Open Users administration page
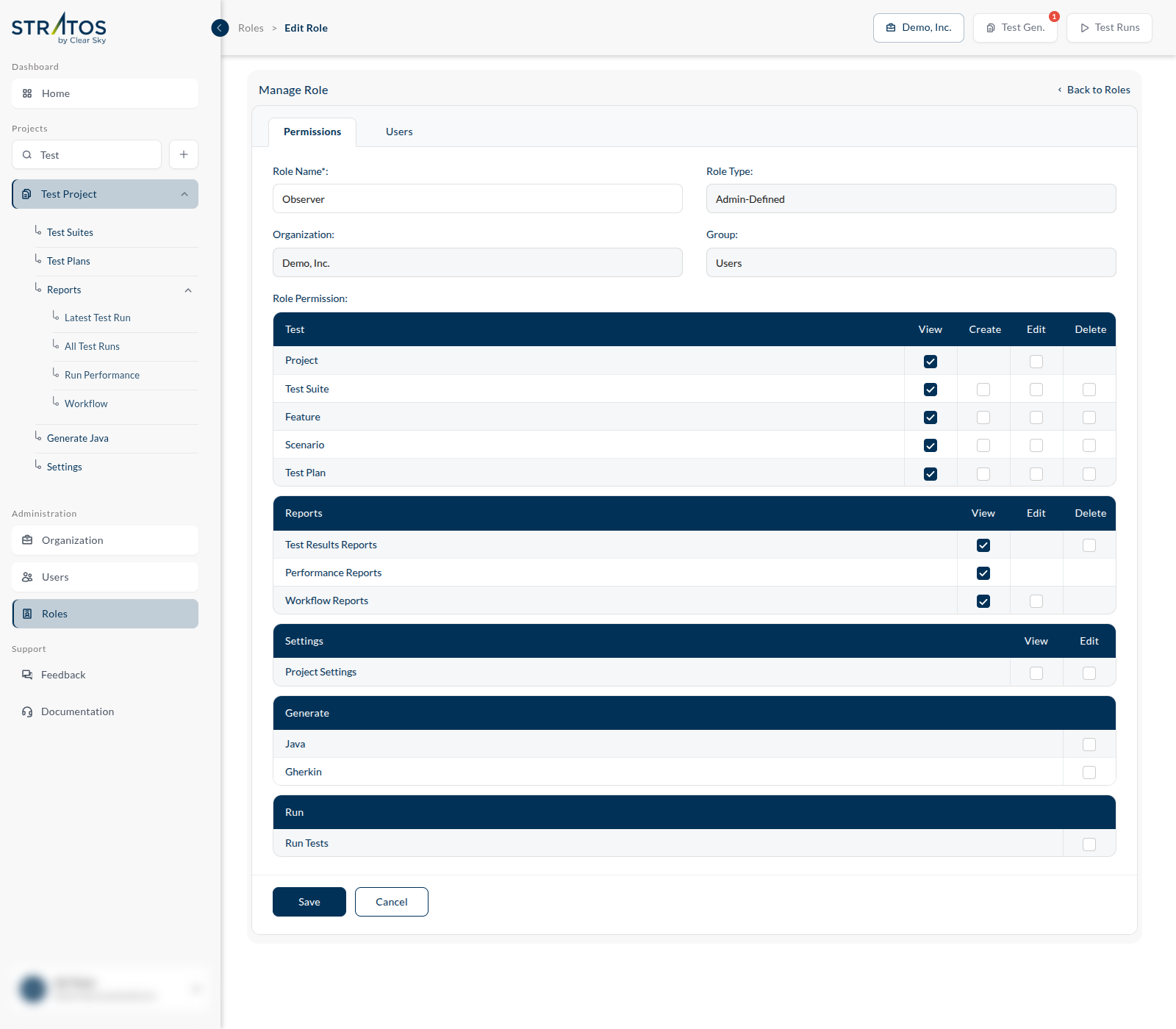 click(105, 577)
